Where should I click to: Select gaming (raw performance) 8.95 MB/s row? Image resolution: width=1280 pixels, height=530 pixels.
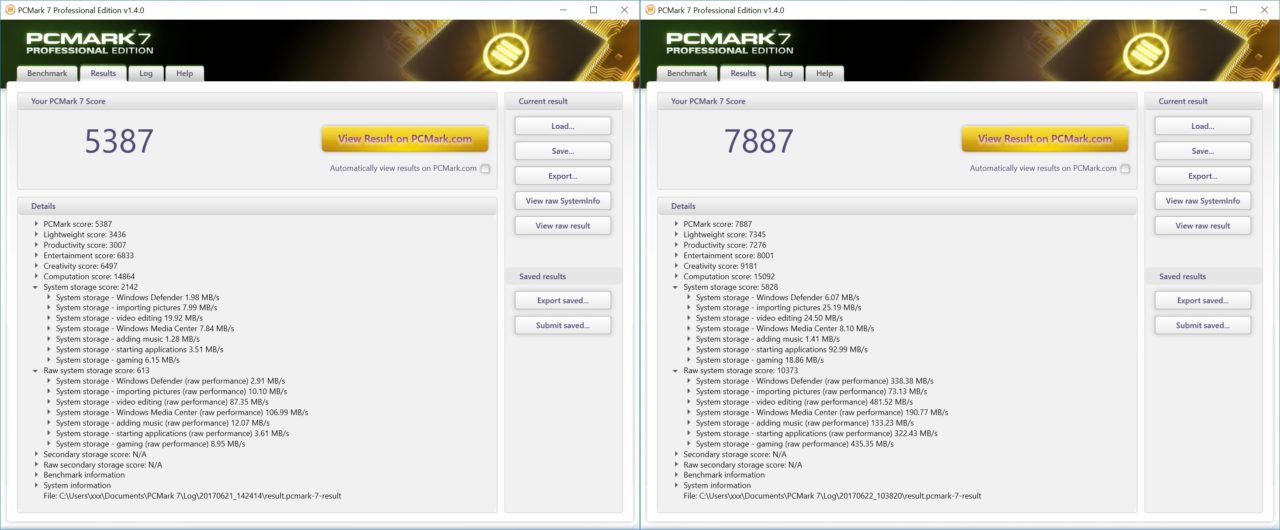(x=150, y=444)
